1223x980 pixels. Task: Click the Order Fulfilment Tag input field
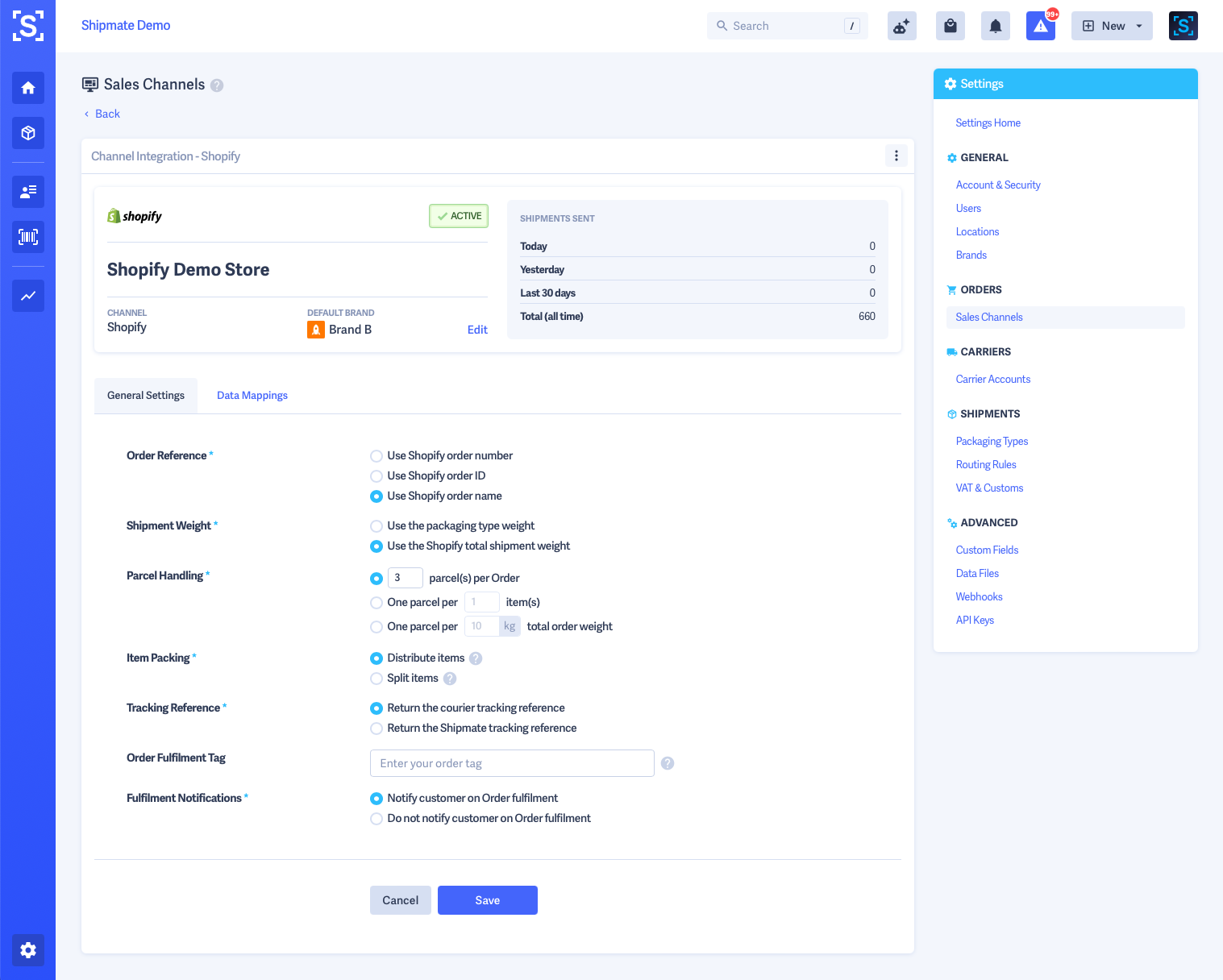pyautogui.click(x=511, y=762)
